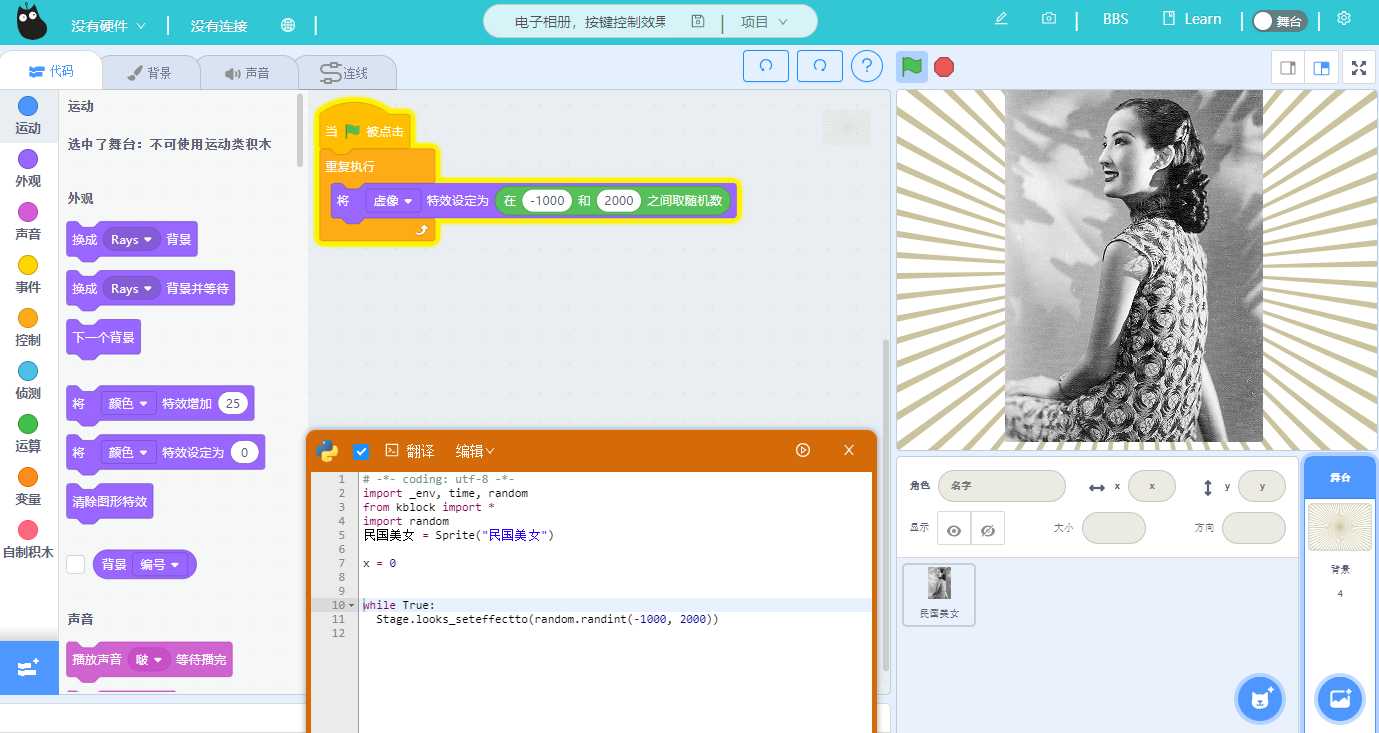Select the Sound (声音) category

28,221
